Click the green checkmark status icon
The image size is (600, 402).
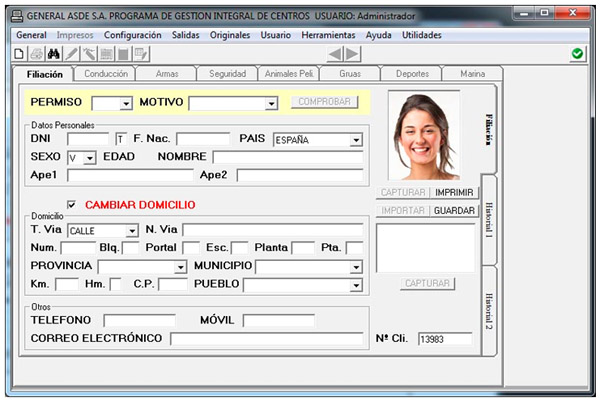pos(578,53)
